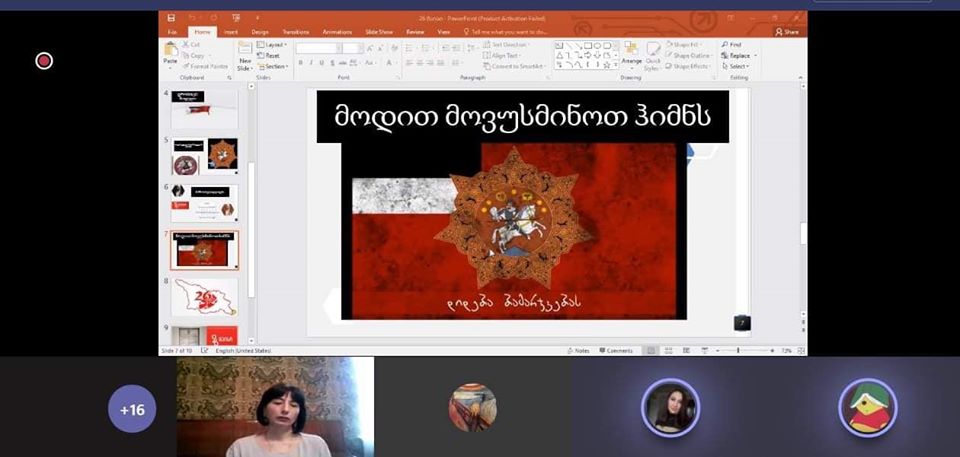Switch to the Animations tab
The height and width of the screenshot is (457, 960).
(x=337, y=32)
